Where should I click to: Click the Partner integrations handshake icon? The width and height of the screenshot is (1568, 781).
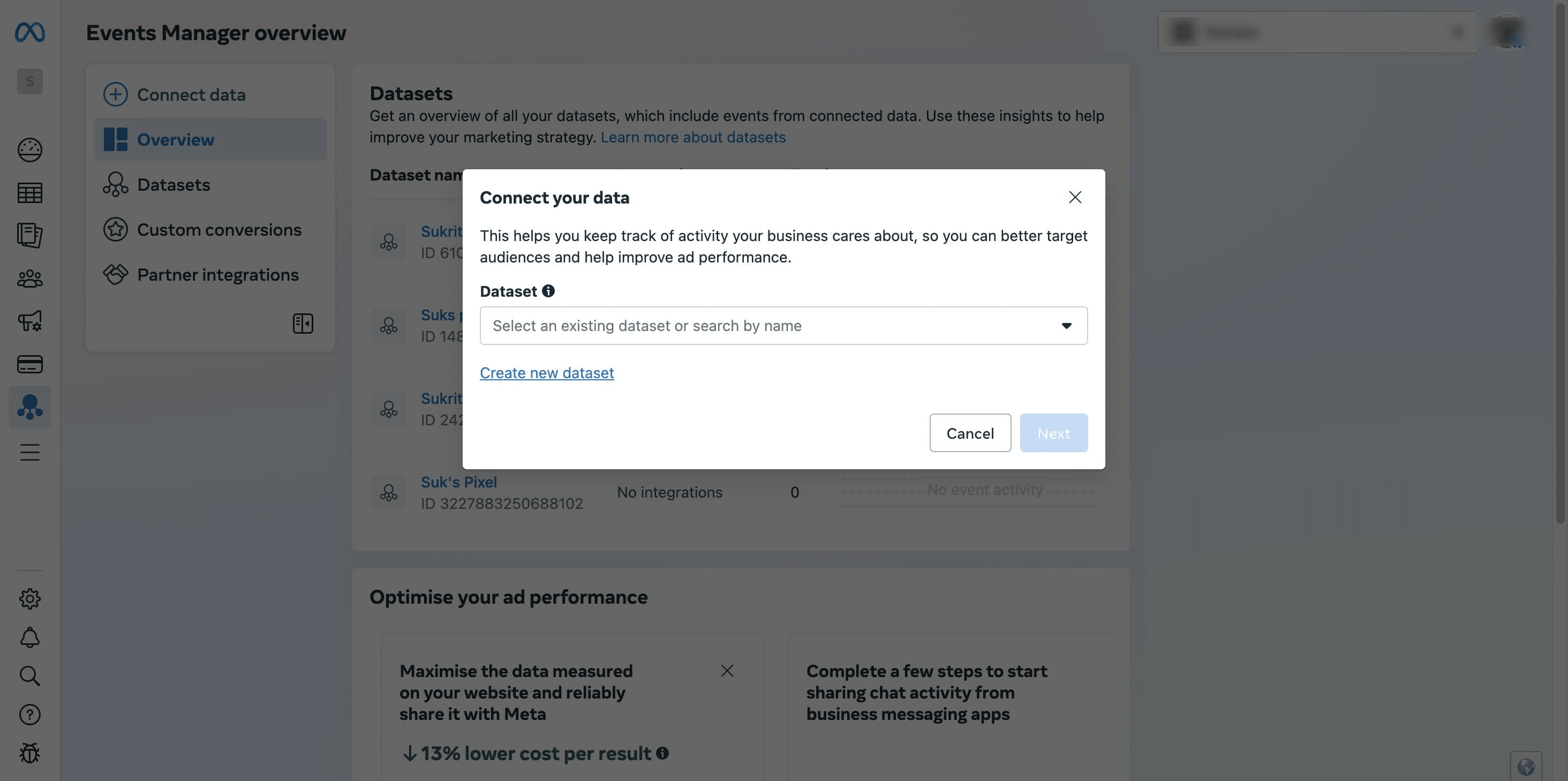115,275
